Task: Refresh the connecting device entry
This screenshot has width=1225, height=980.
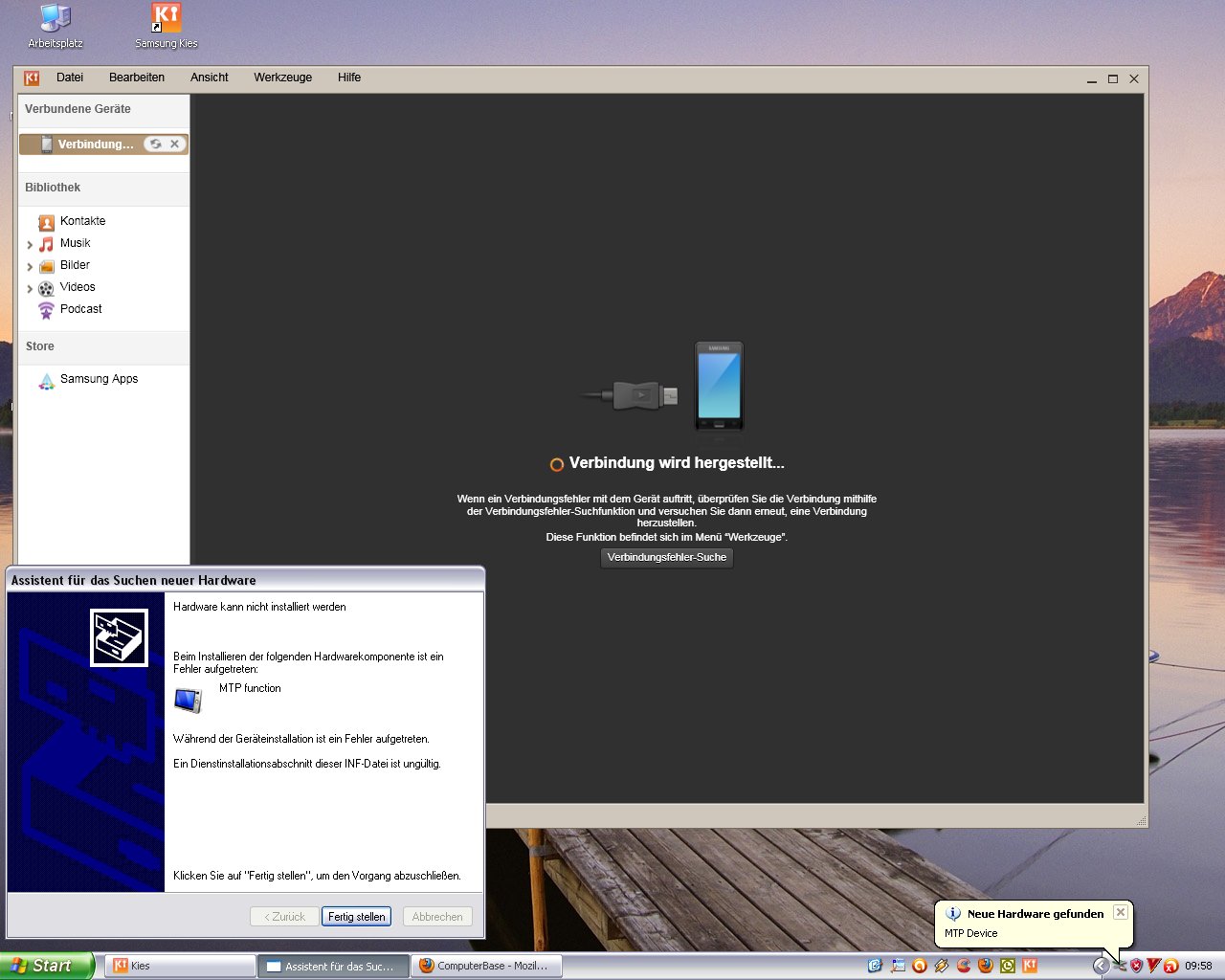Action: coord(155,144)
